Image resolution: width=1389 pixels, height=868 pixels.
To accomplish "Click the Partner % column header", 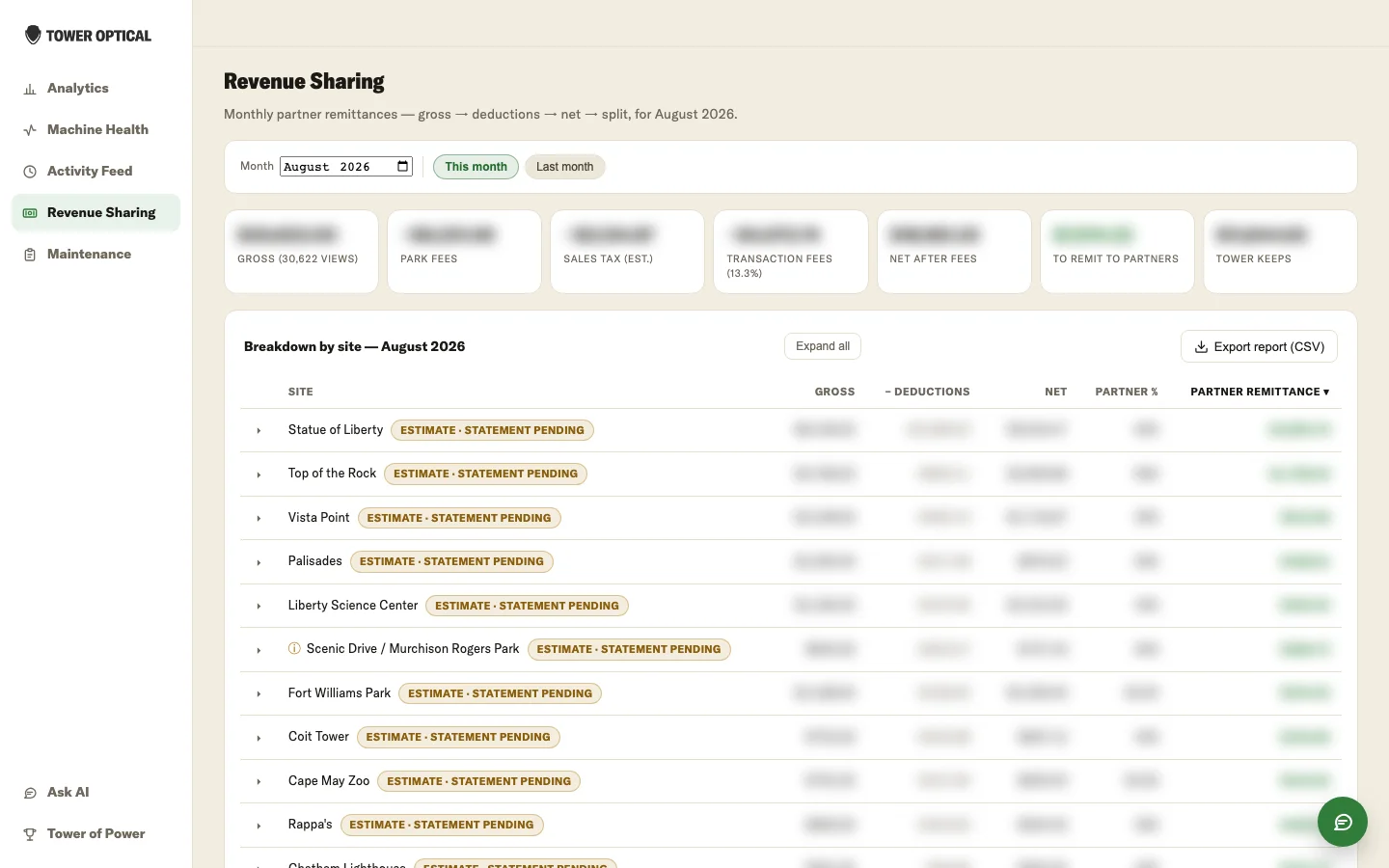I will tap(1127, 392).
